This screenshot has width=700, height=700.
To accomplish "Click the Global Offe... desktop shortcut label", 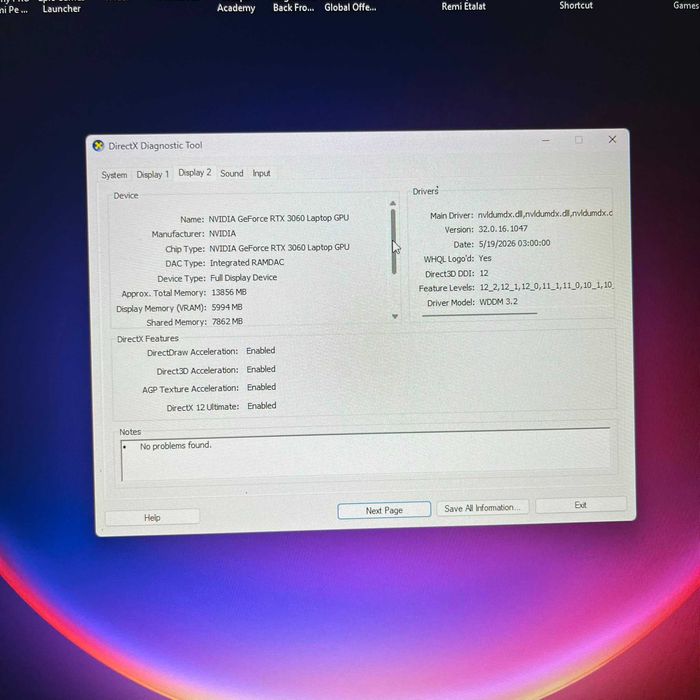I will pyautogui.click(x=350, y=7).
